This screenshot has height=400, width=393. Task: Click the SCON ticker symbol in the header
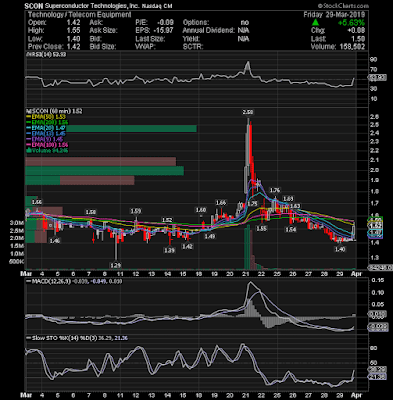point(34,6)
